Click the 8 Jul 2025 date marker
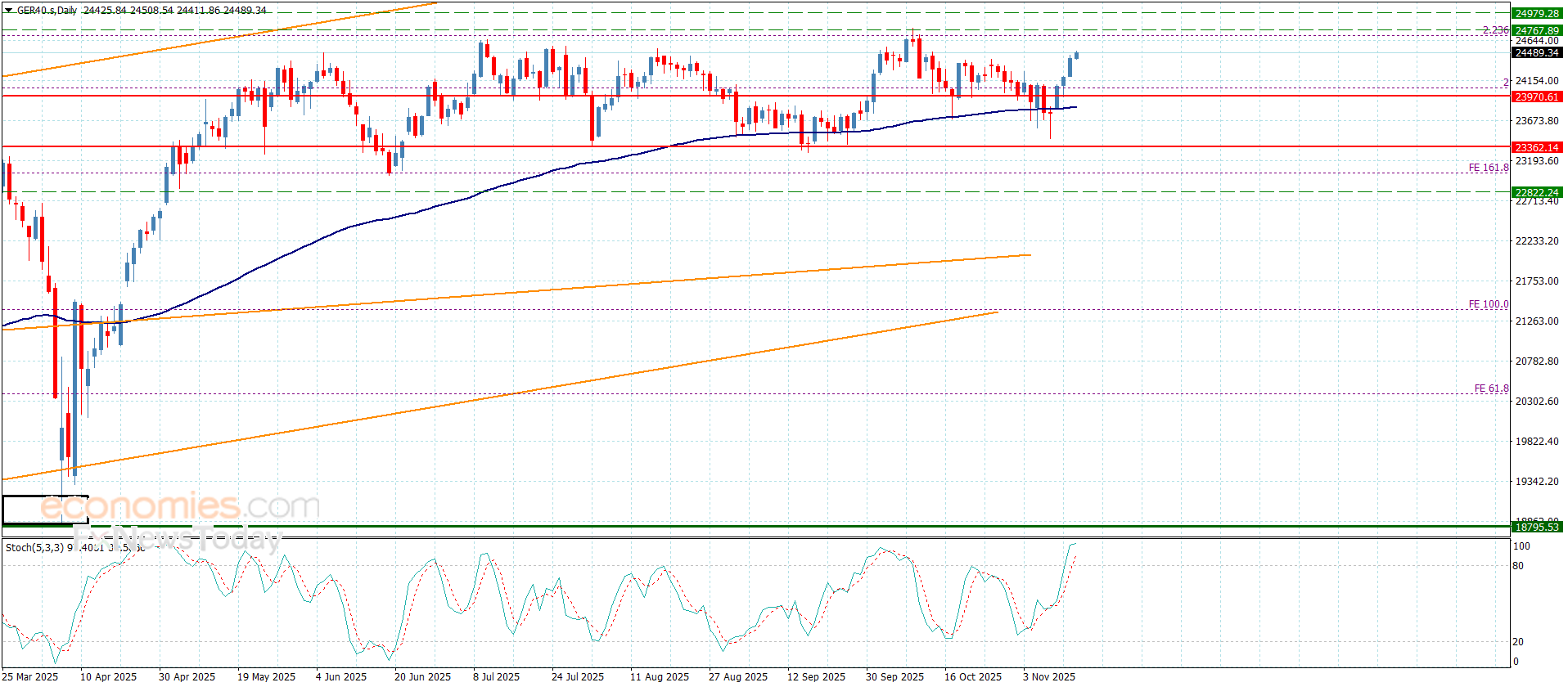This screenshot has height=687, width=1568. 496,676
